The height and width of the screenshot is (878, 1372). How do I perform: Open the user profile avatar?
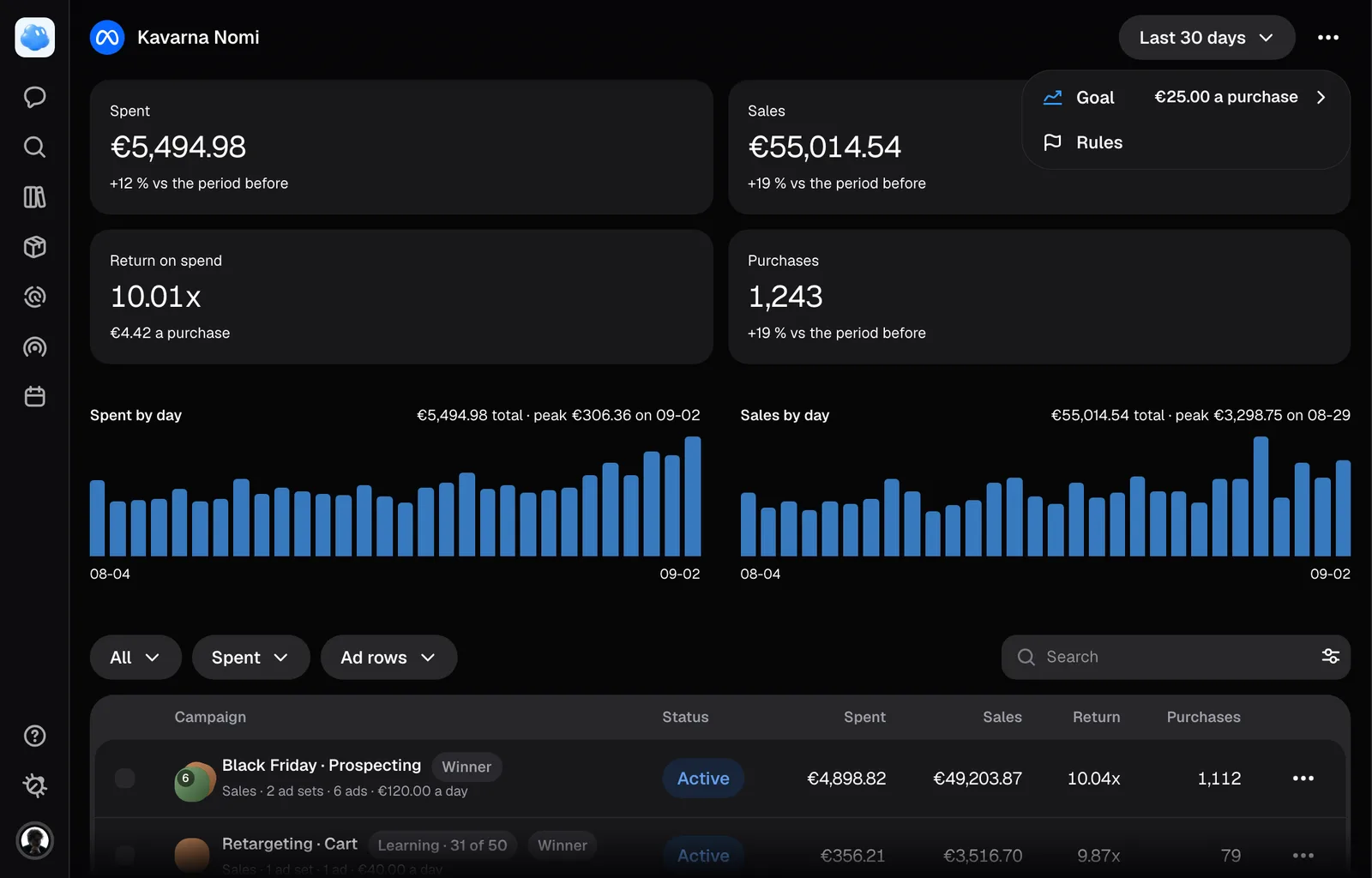pos(35,840)
